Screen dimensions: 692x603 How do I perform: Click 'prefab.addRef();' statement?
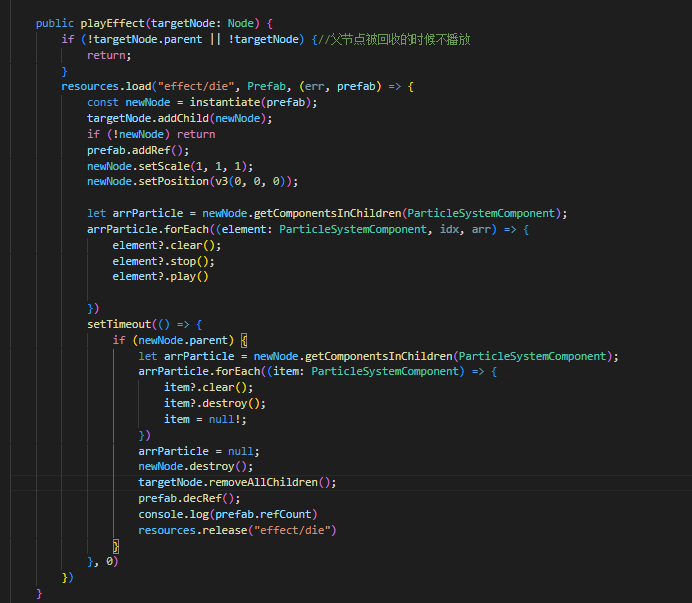(138, 151)
